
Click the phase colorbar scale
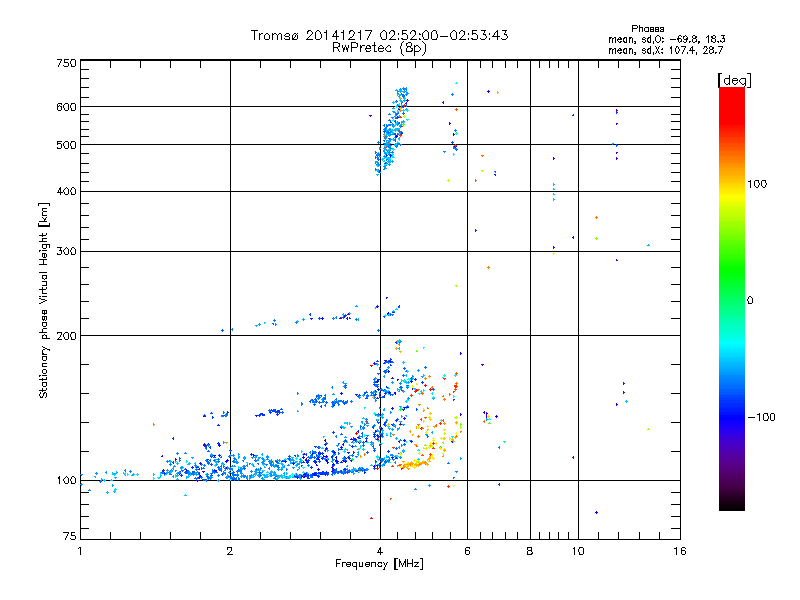pos(732,299)
